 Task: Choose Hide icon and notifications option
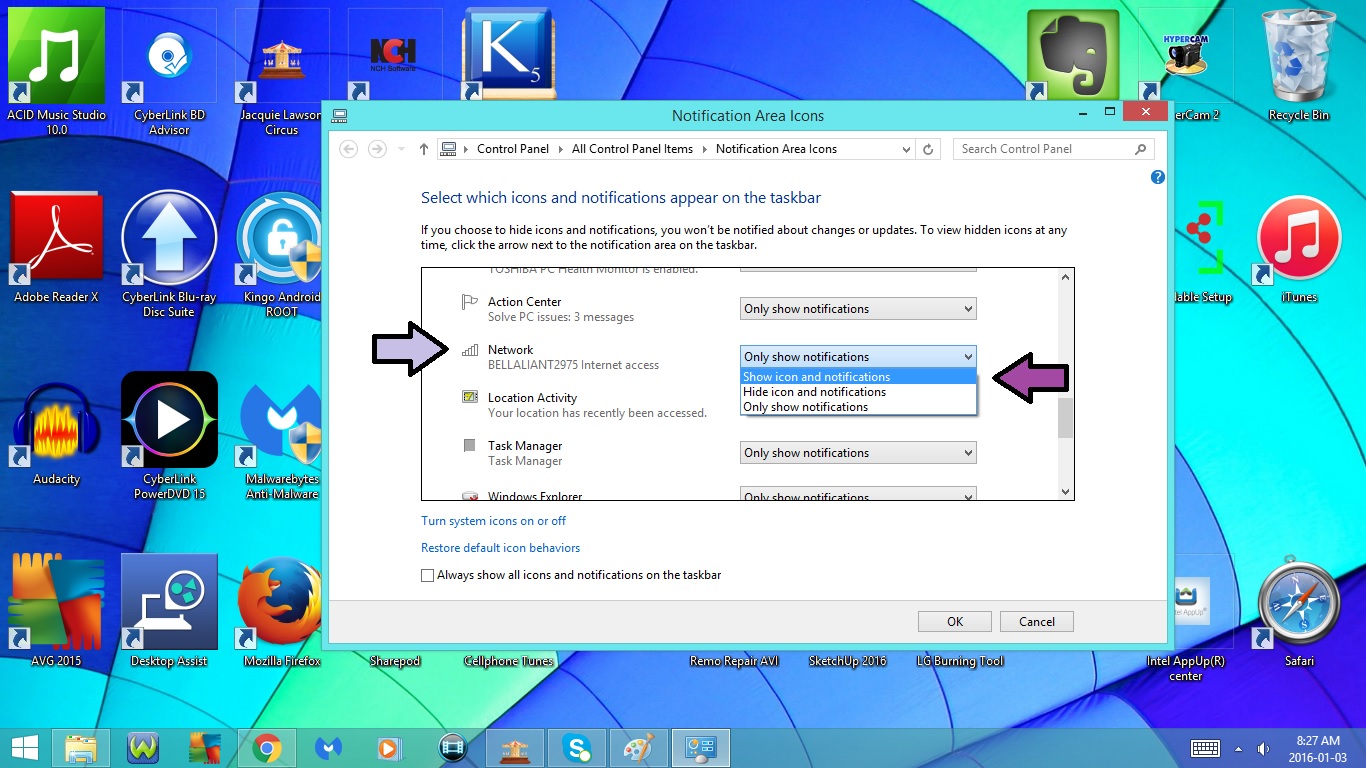click(x=858, y=392)
